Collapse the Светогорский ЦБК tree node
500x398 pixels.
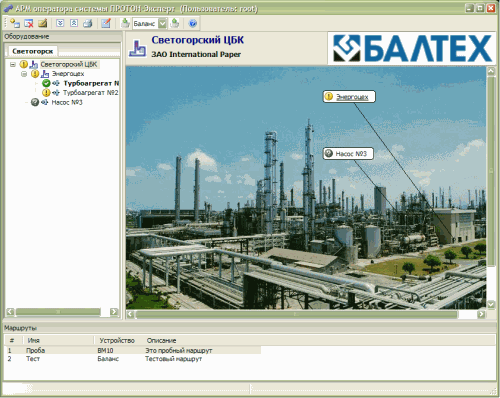[x=13, y=64]
